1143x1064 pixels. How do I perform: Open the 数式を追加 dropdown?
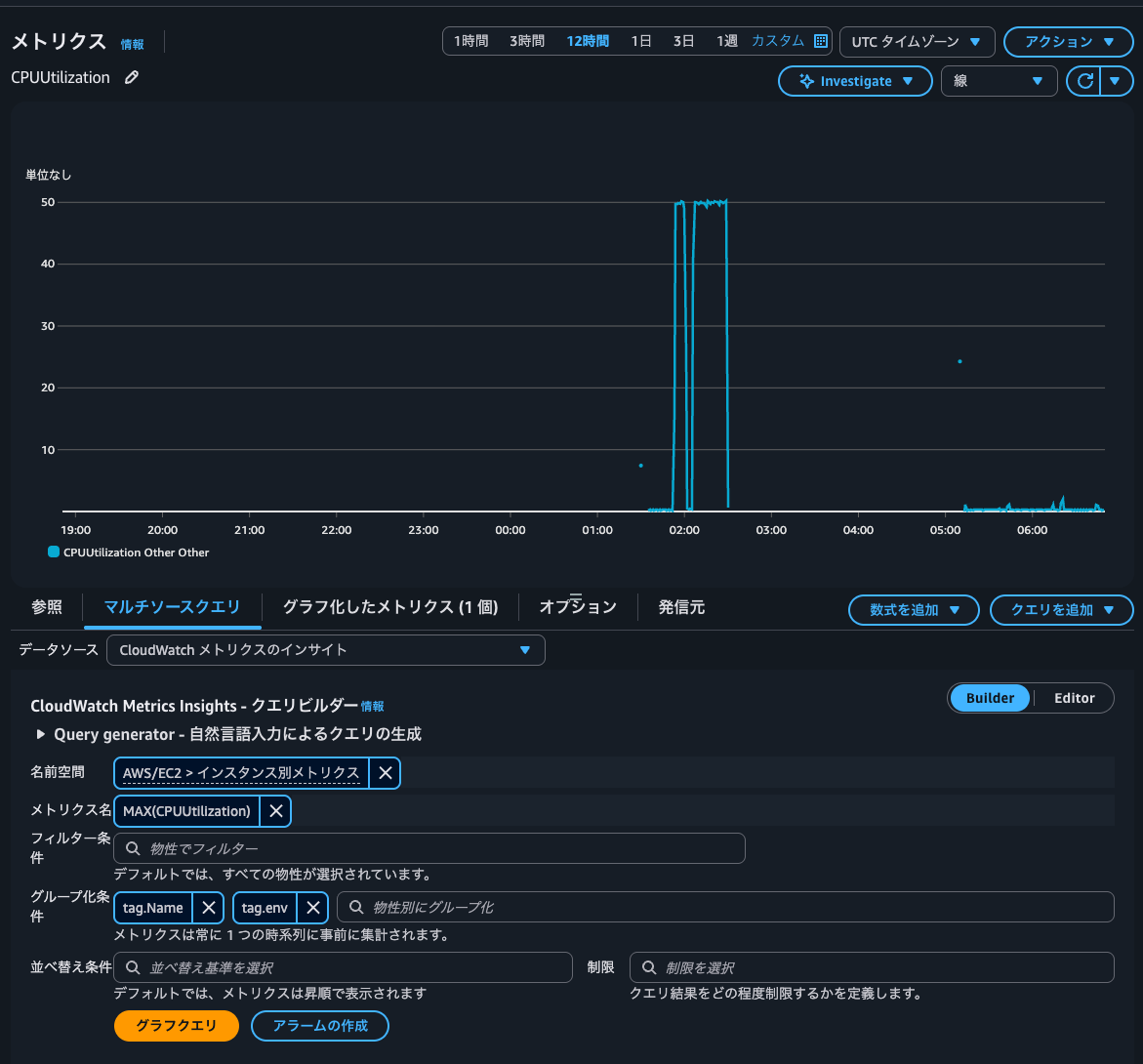914,610
